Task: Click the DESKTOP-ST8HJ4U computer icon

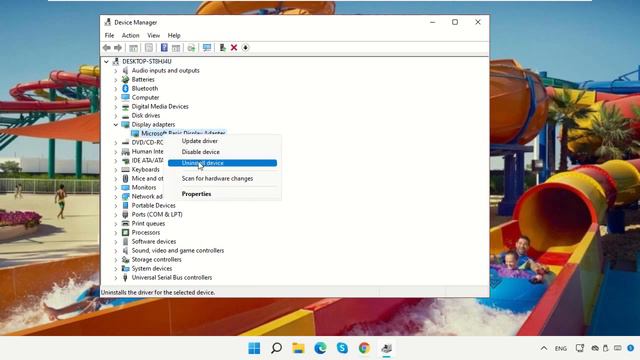Action: point(116,62)
